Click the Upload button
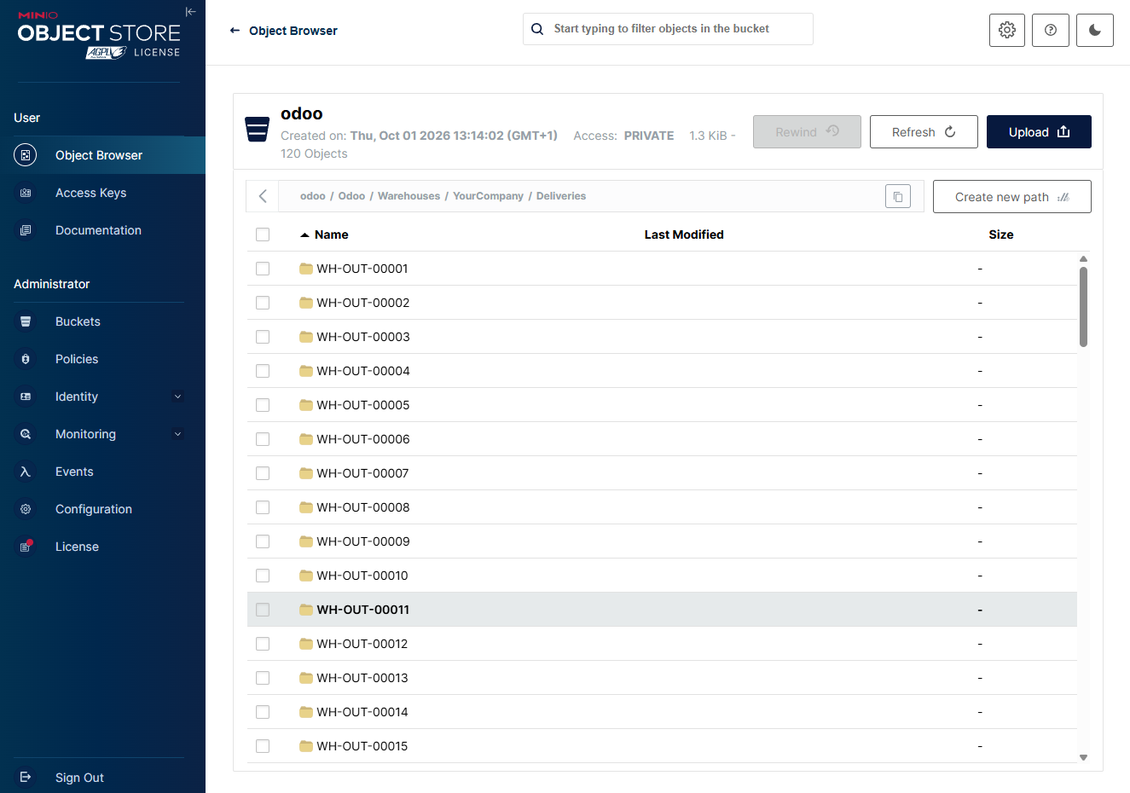Screen dimensions: 1130x793 1038,132
